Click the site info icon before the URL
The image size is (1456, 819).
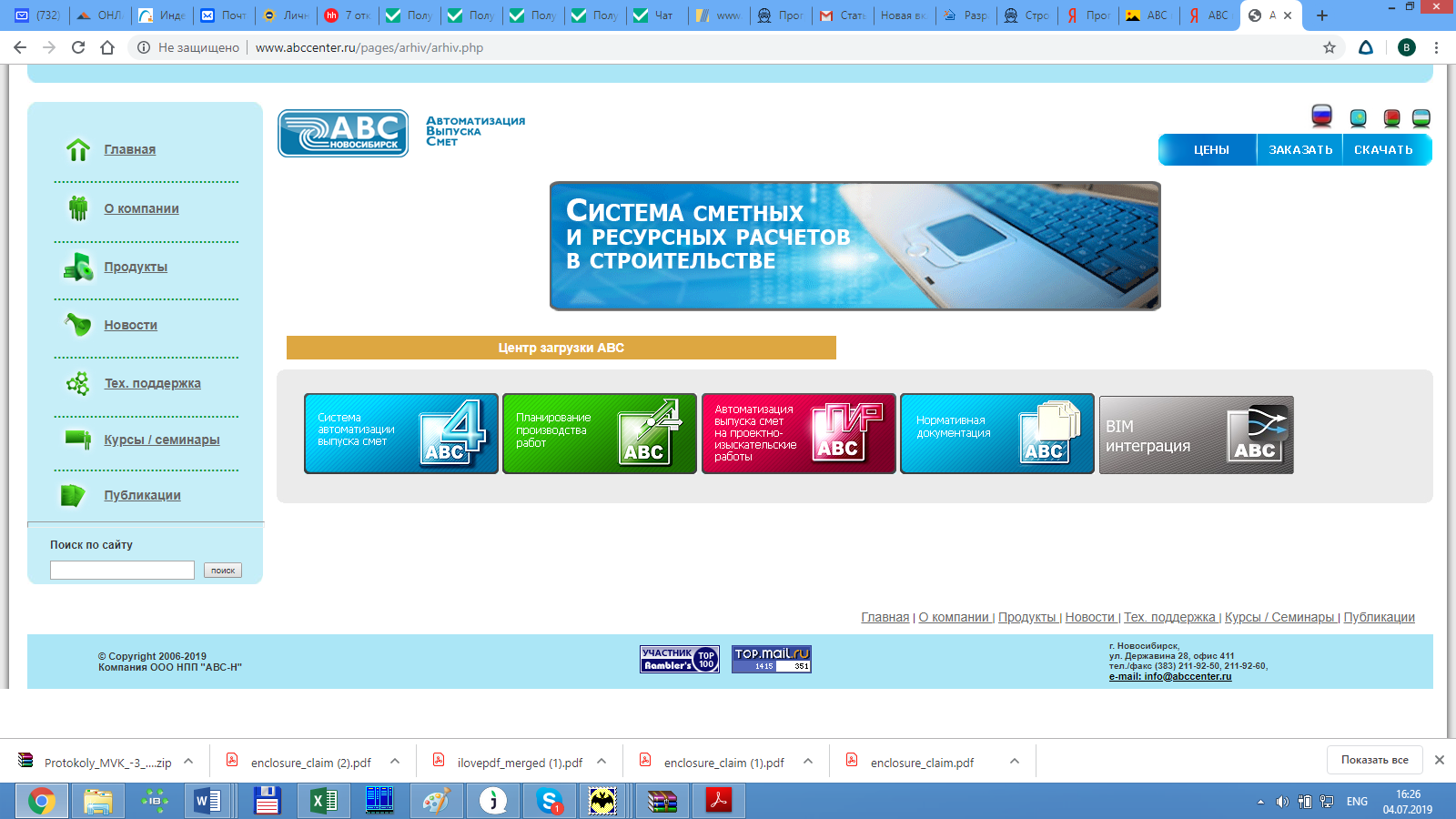coord(144,47)
